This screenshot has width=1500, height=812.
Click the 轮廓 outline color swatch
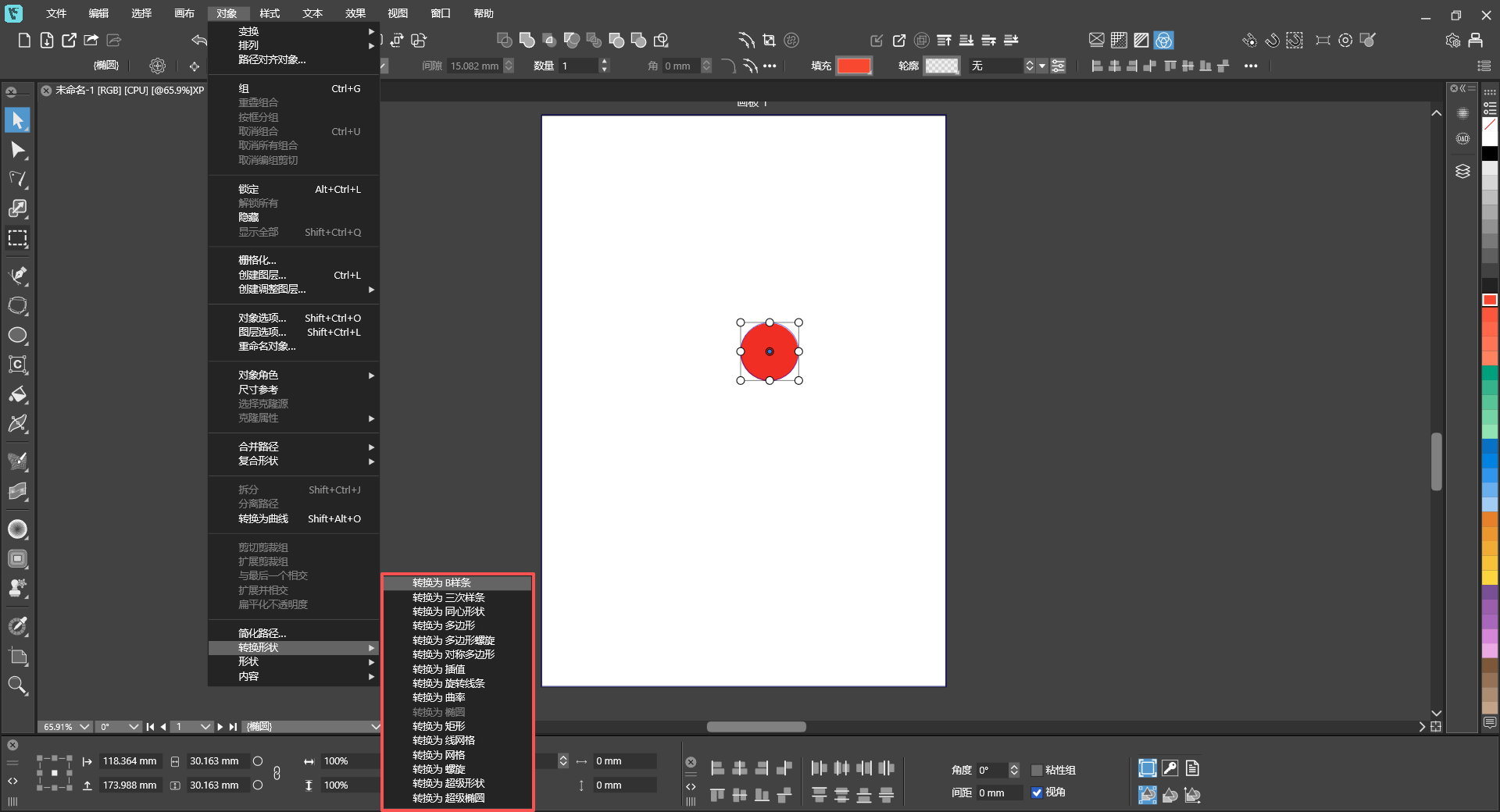click(942, 66)
